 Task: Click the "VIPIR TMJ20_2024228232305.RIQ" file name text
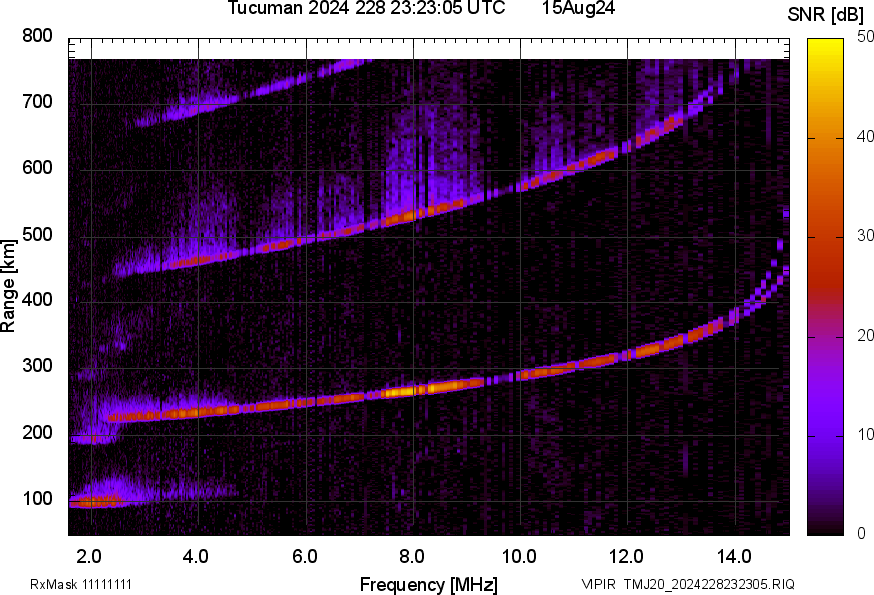click(x=688, y=584)
